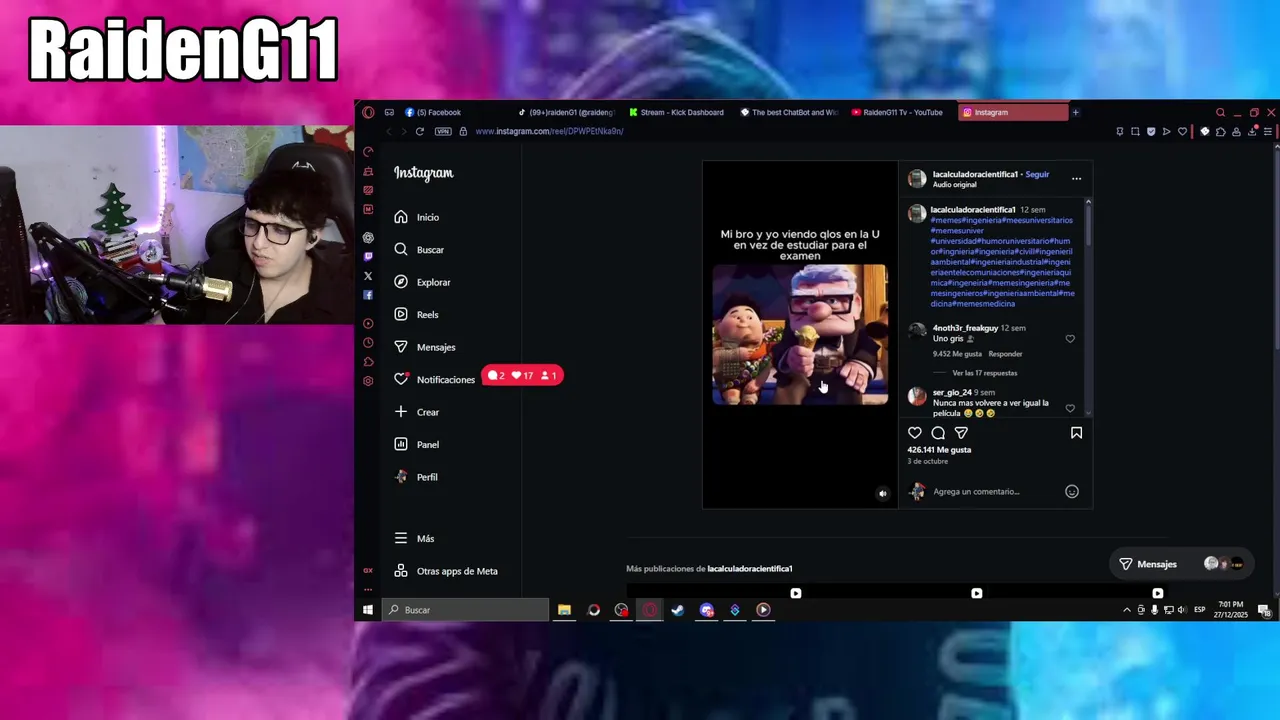Share the reel with paper-plane icon
Screen dimensions: 1280x720
[961, 433]
